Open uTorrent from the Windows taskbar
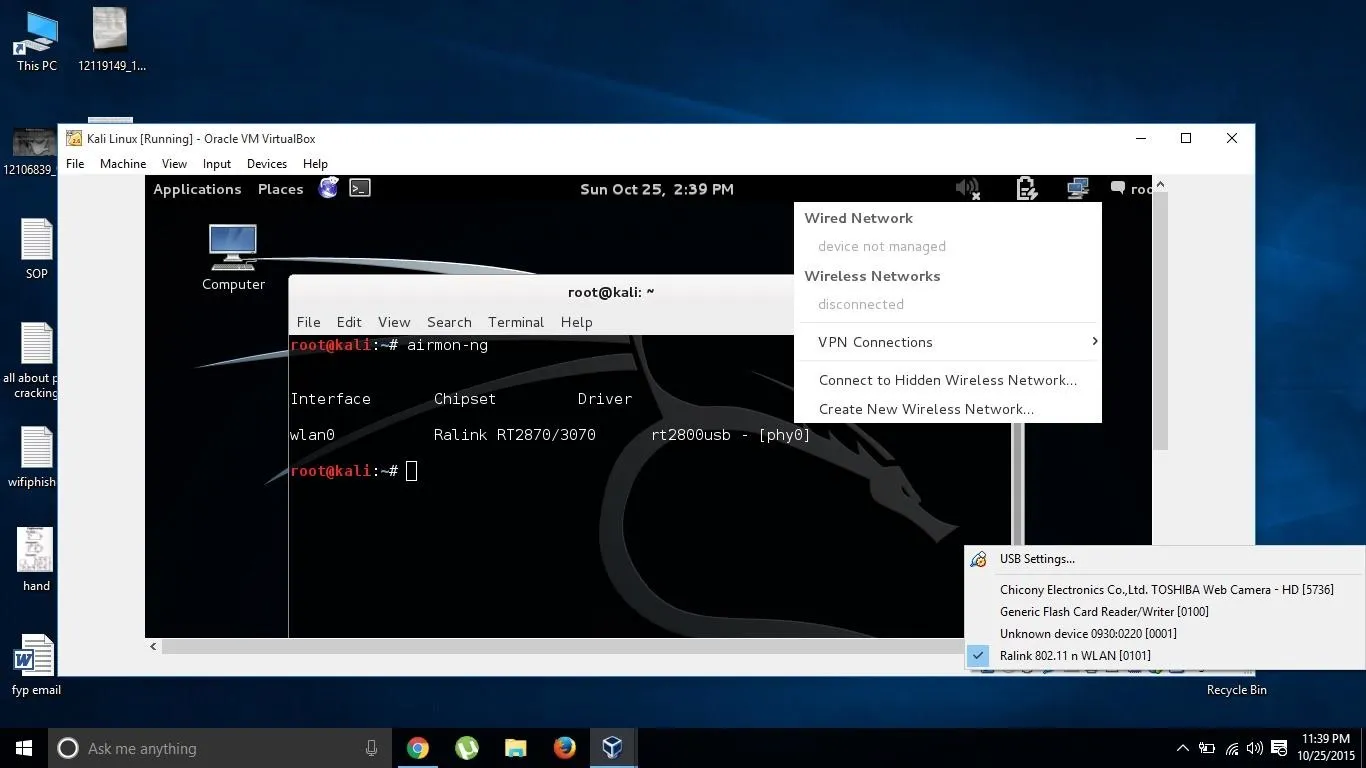Screen dimensions: 1366x768 467,748
